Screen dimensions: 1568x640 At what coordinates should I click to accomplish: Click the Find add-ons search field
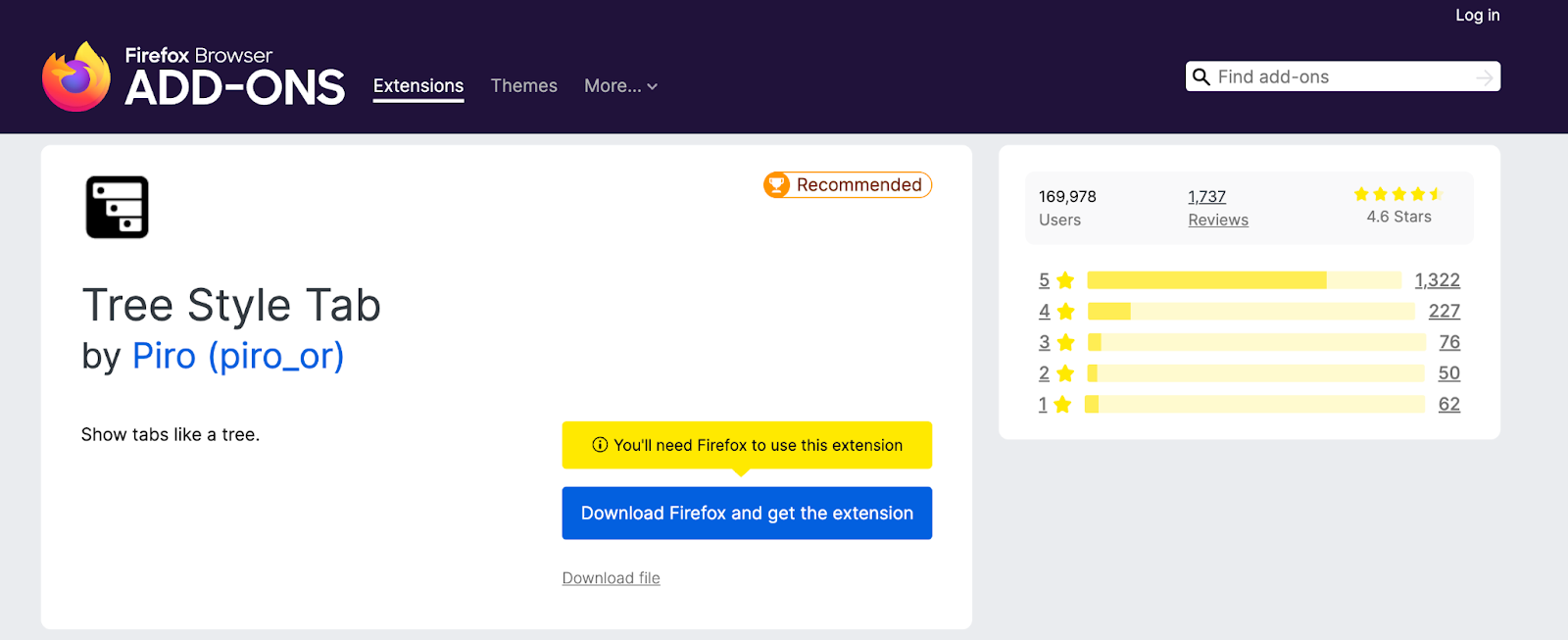point(1343,76)
